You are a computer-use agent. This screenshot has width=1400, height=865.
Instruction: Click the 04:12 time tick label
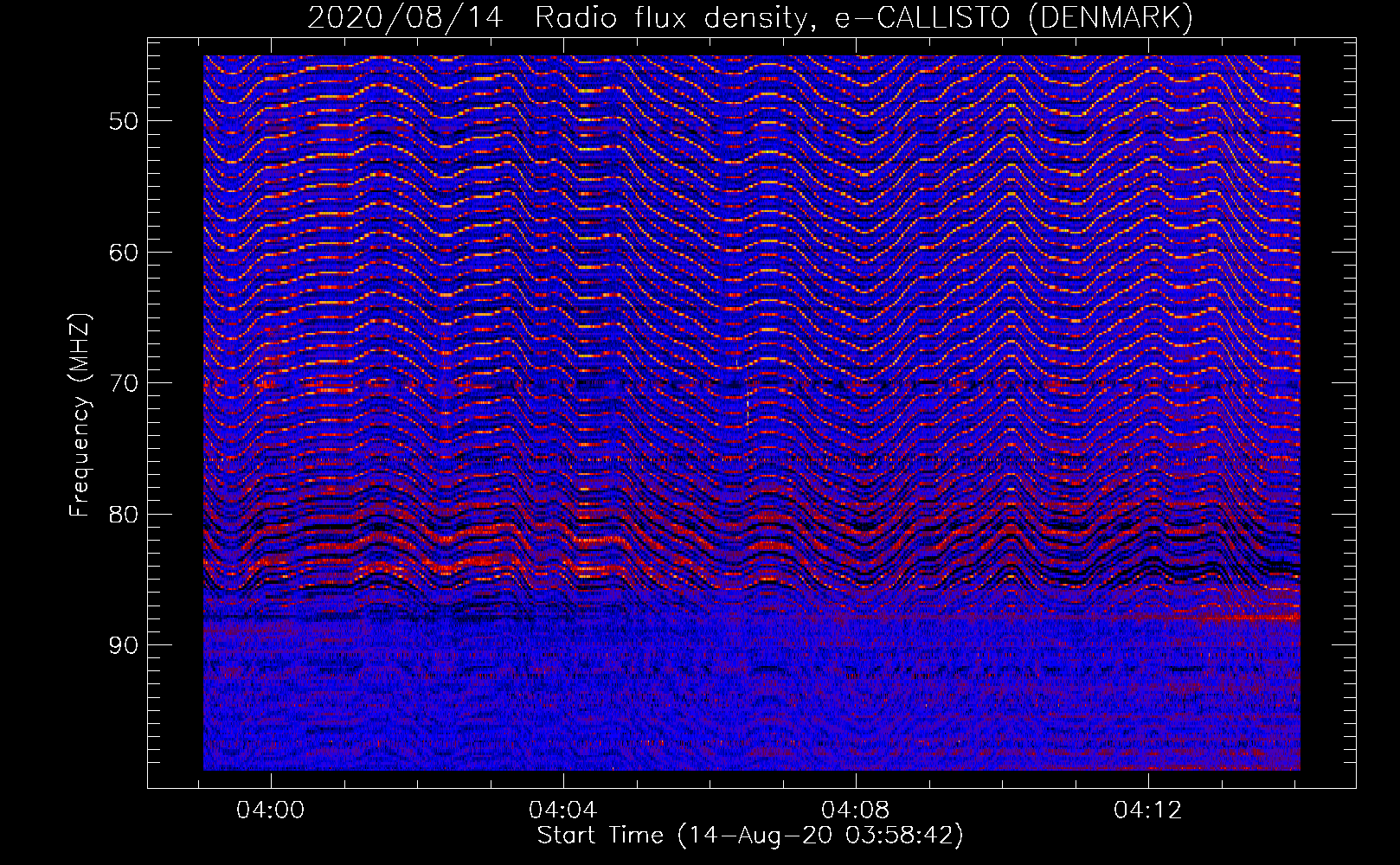click(x=1148, y=811)
